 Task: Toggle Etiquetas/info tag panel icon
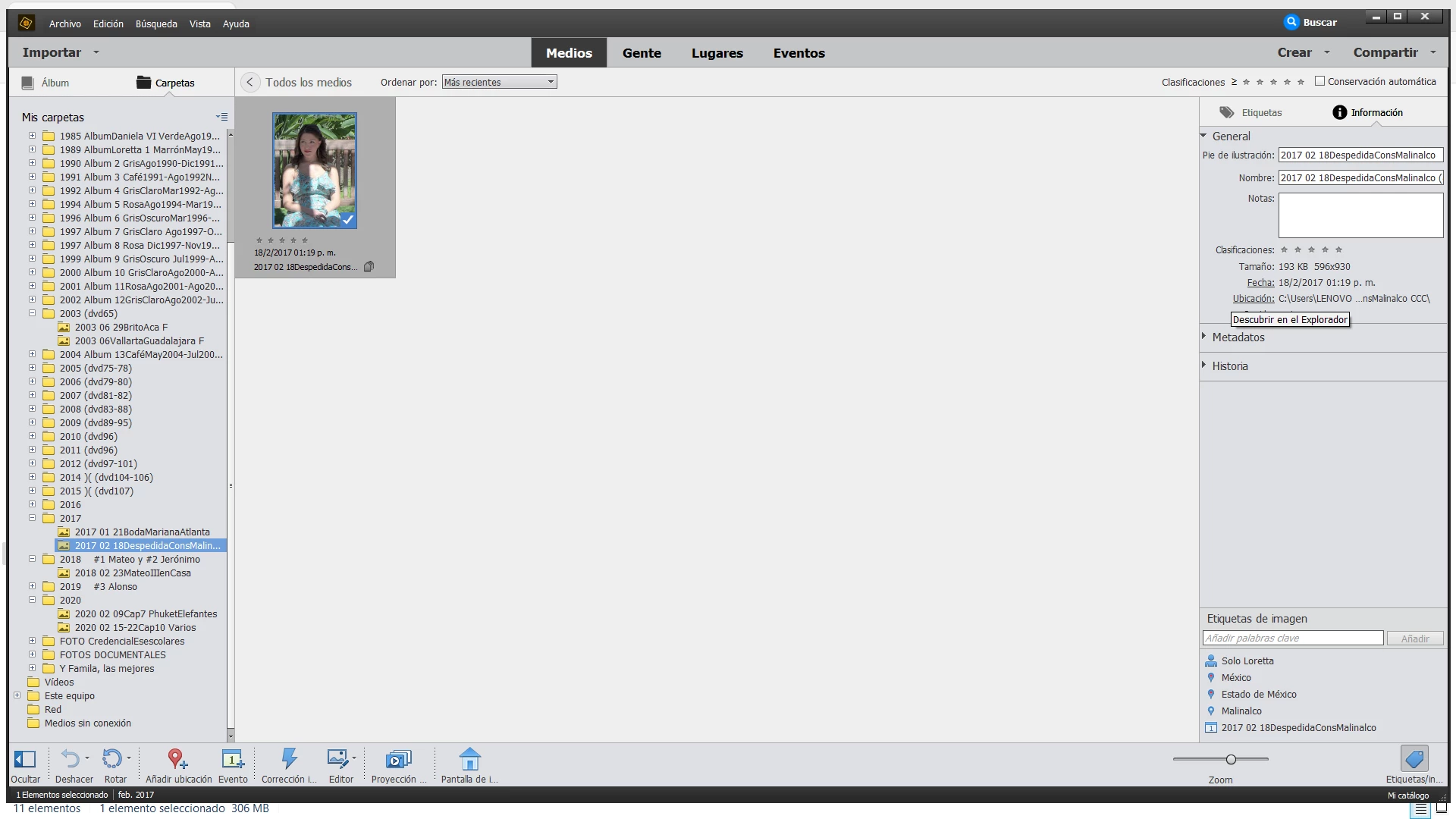(x=1414, y=759)
